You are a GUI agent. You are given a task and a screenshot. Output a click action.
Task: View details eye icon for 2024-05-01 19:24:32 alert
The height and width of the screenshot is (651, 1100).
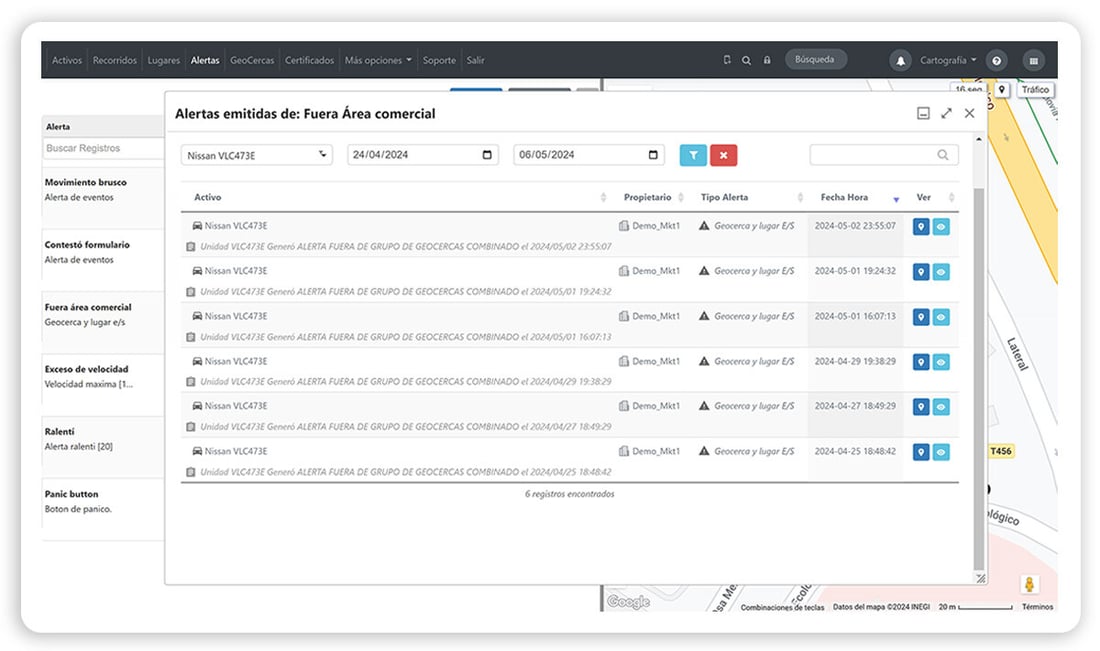pos(941,272)
